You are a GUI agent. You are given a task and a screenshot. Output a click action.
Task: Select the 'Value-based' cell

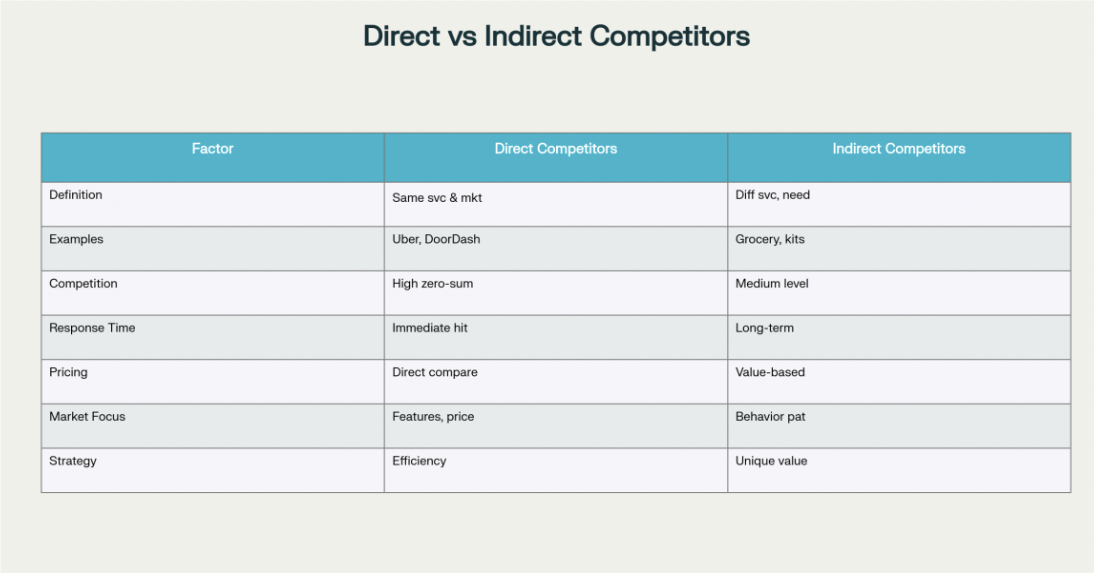click(x=770, y=372)
